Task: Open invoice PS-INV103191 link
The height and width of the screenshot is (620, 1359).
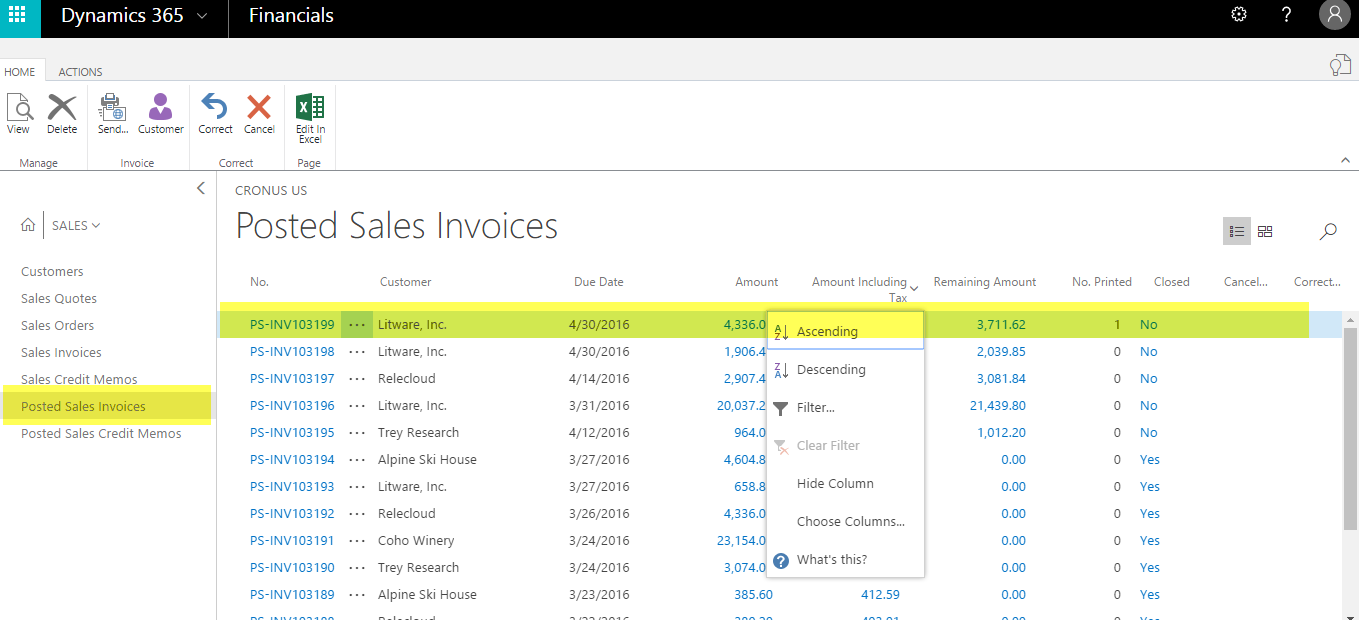Action: [292, 541]
